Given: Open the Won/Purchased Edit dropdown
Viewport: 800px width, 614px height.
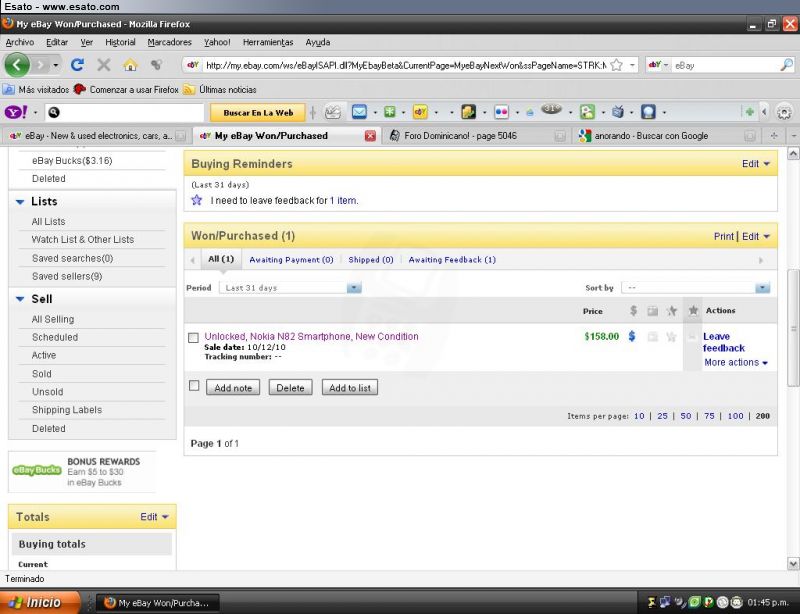Looking at the screenshot, I should 756,236.
